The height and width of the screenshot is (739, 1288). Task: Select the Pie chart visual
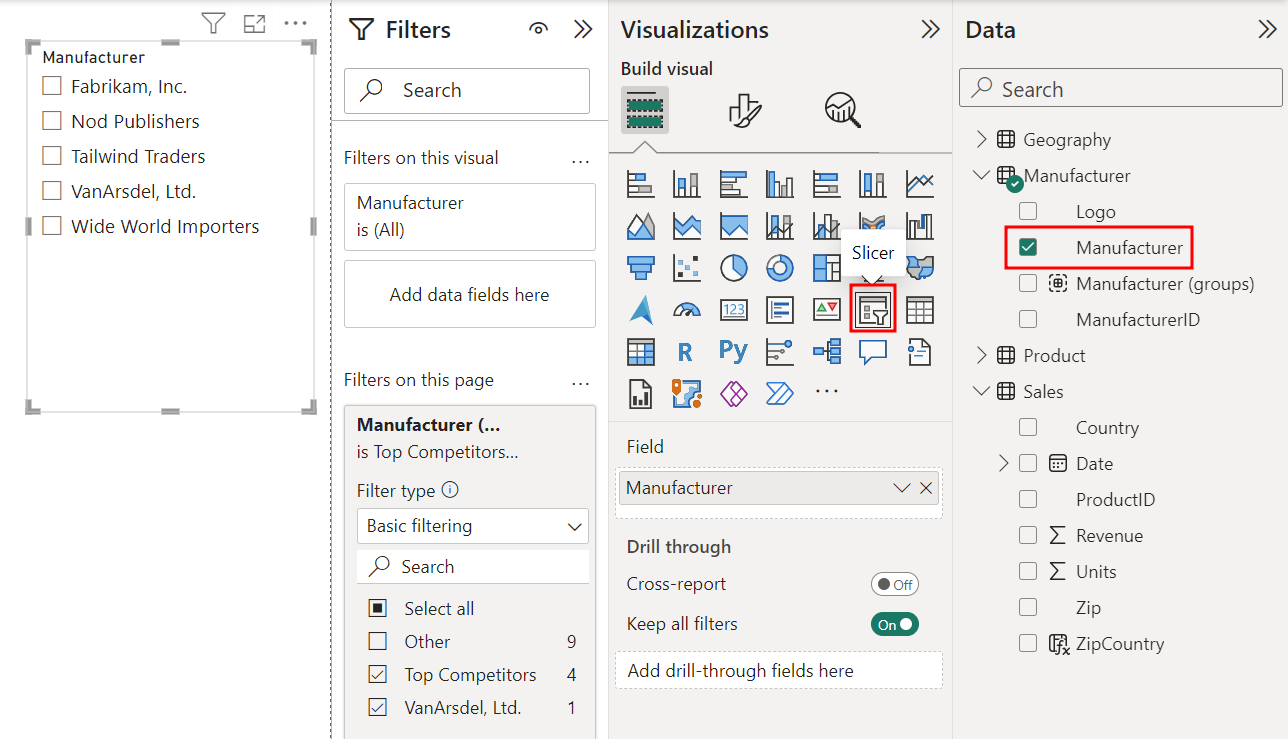click(x=733, y=268)
